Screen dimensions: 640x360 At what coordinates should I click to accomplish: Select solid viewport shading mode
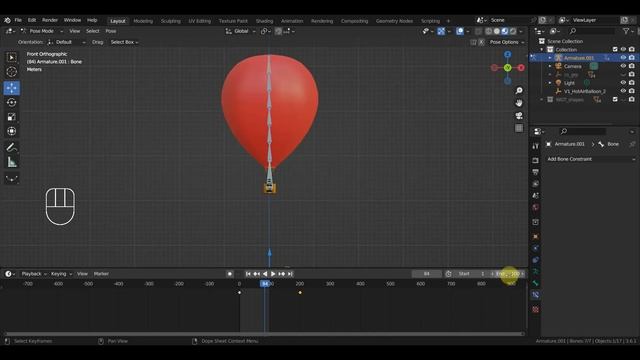[x=497, y=31]
